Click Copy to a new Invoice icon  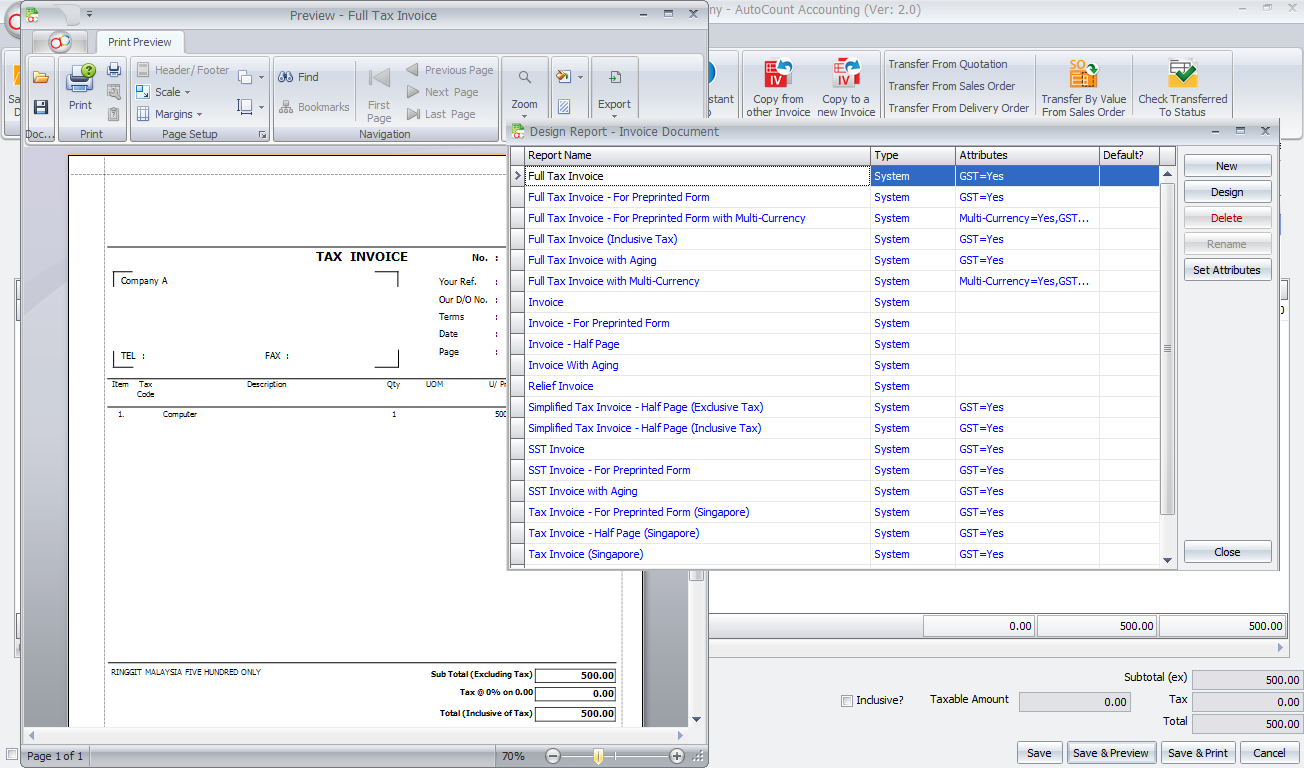[x=846, y=74]
